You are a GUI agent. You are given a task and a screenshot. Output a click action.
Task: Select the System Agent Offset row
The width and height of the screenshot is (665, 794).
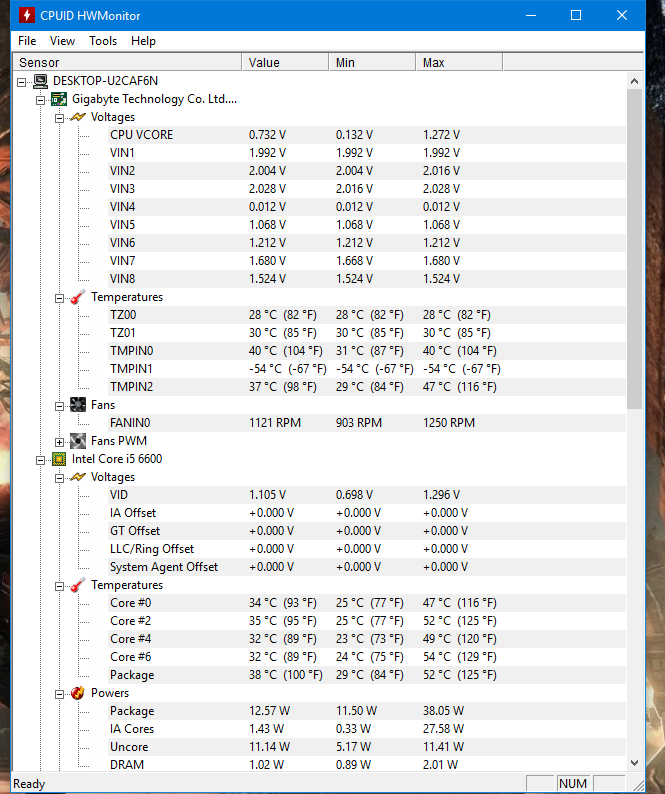[367, 567]
